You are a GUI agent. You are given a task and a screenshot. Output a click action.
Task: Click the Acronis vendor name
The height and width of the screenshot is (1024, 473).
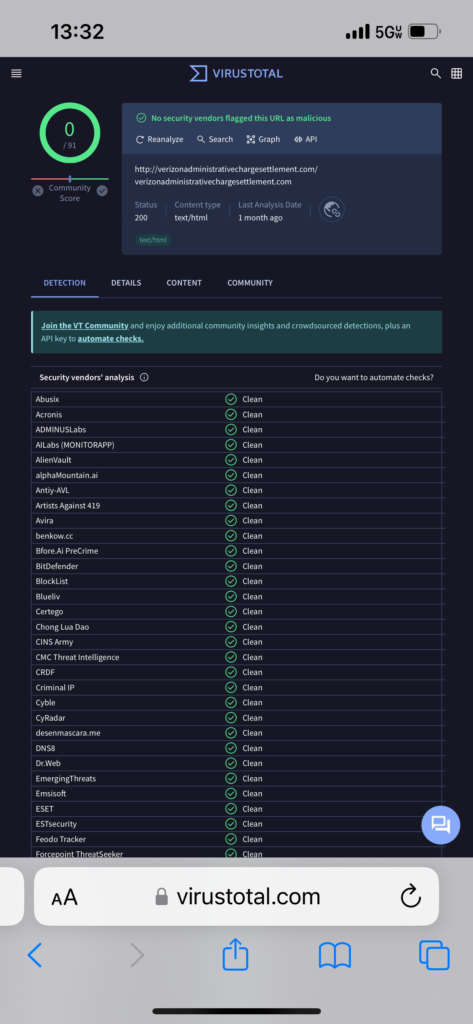(x=49, y=415)
